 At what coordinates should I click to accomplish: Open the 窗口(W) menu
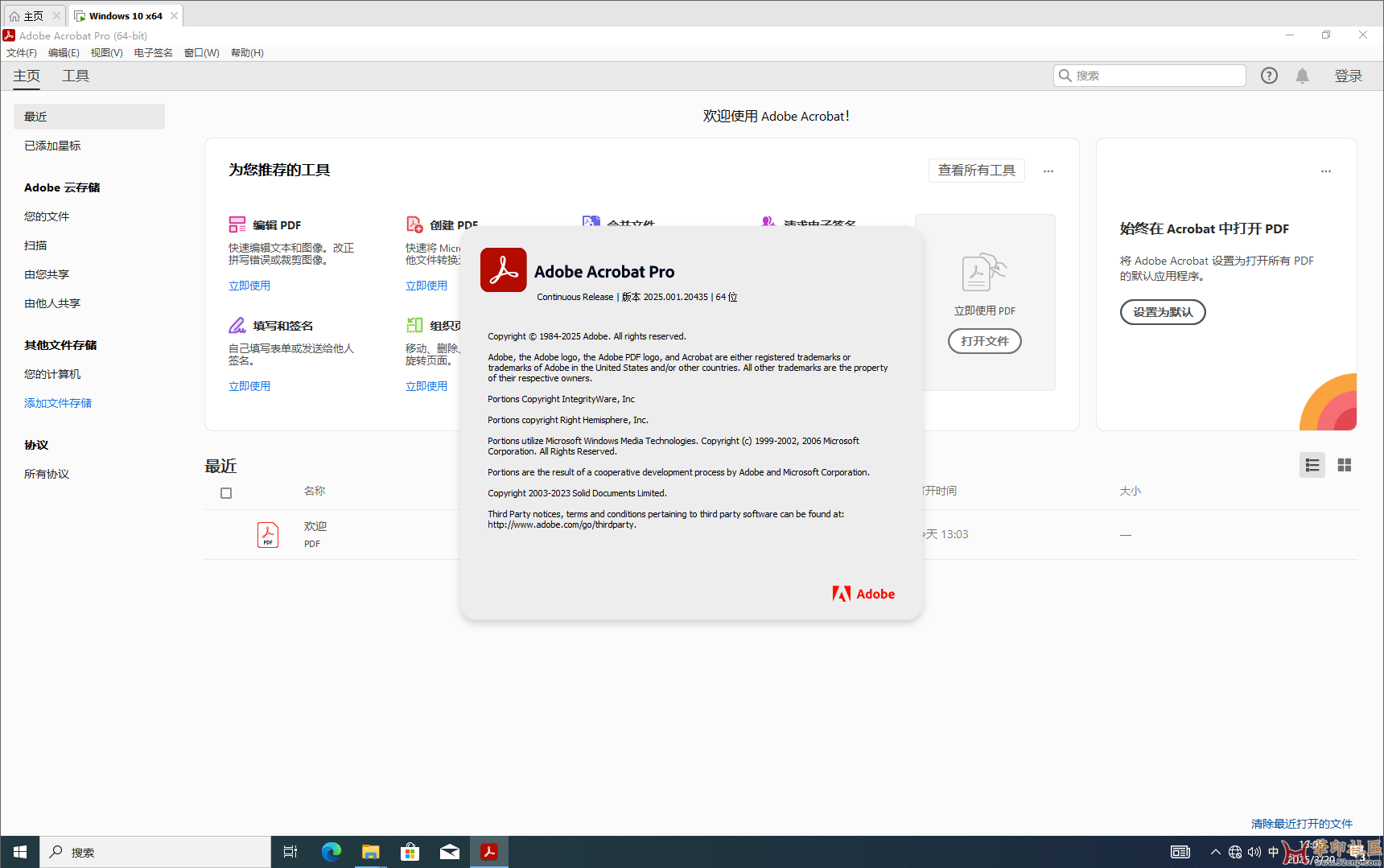point(201,53)
